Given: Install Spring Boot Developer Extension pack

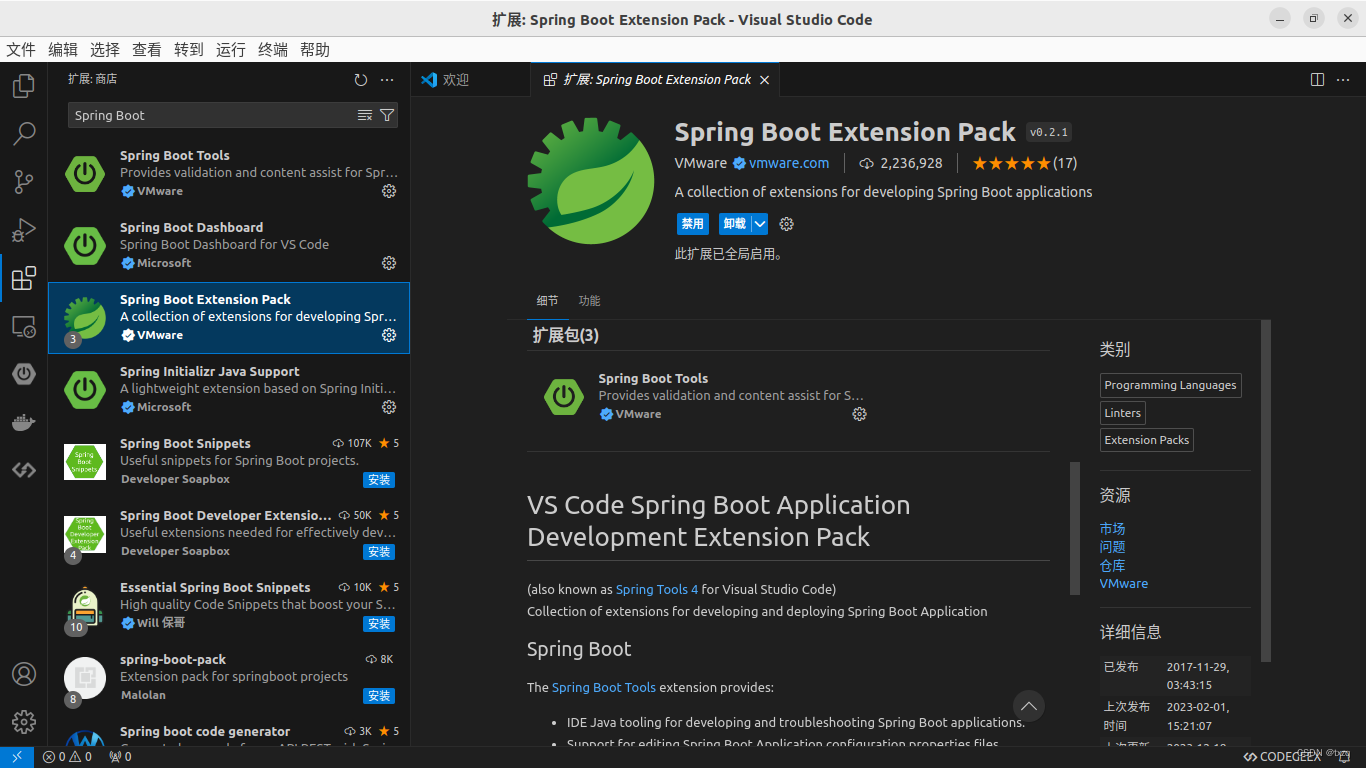Looking at the screenshot, I should click(x=379, y=552).
